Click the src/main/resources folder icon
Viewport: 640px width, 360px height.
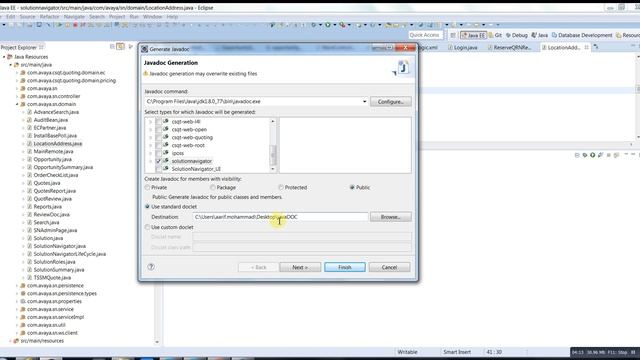click(x=16, y=341)
